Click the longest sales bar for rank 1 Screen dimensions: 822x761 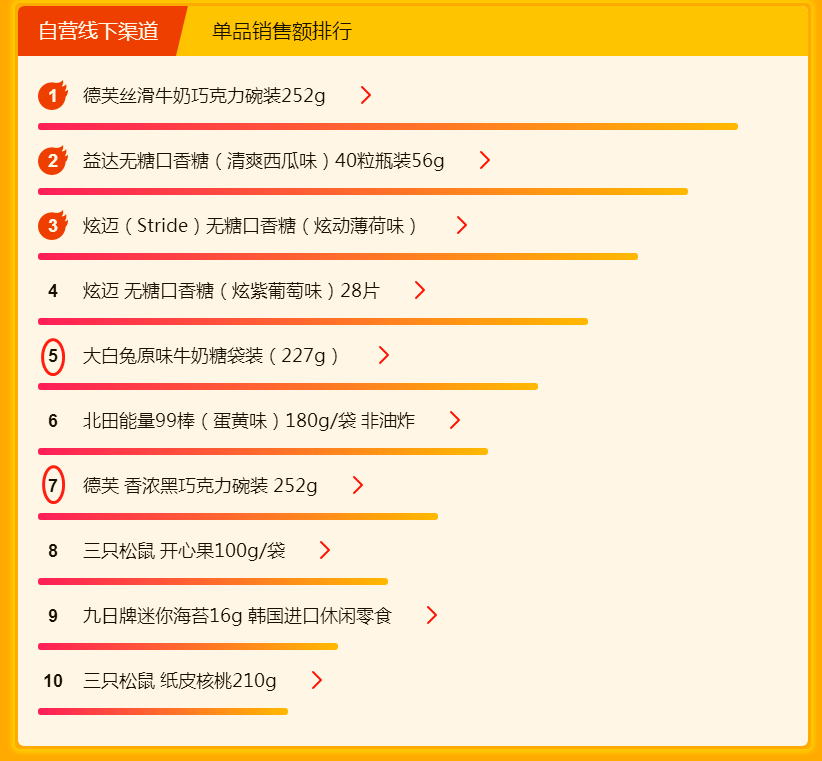coord(388,126)
